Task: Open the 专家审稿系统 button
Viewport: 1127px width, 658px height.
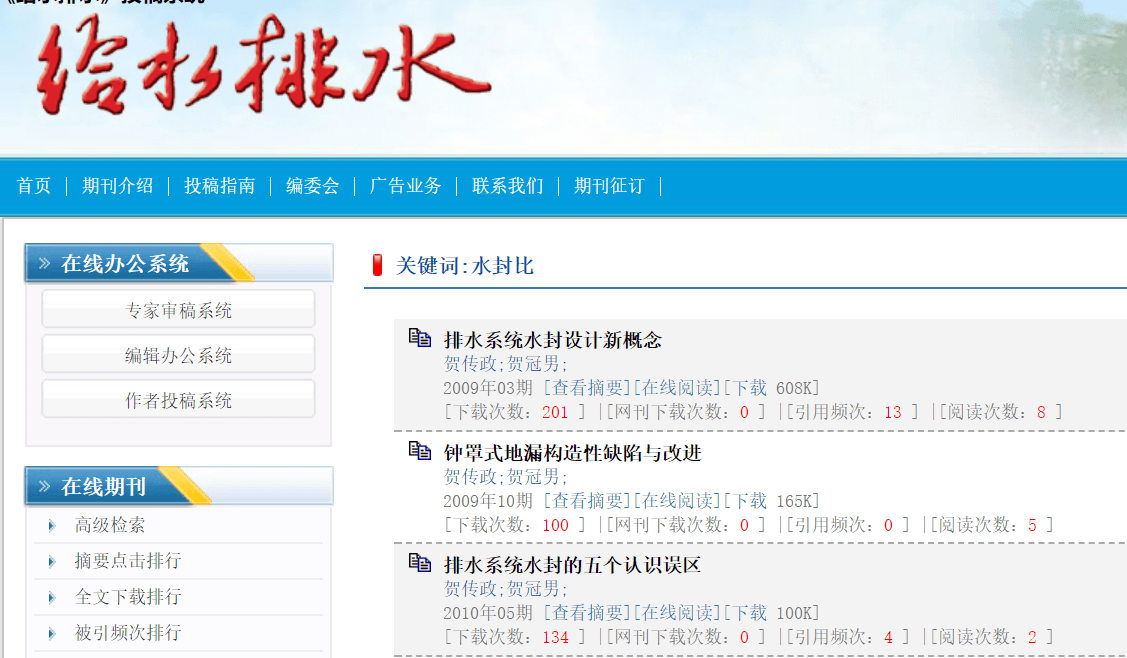Action: pos(178,310)
